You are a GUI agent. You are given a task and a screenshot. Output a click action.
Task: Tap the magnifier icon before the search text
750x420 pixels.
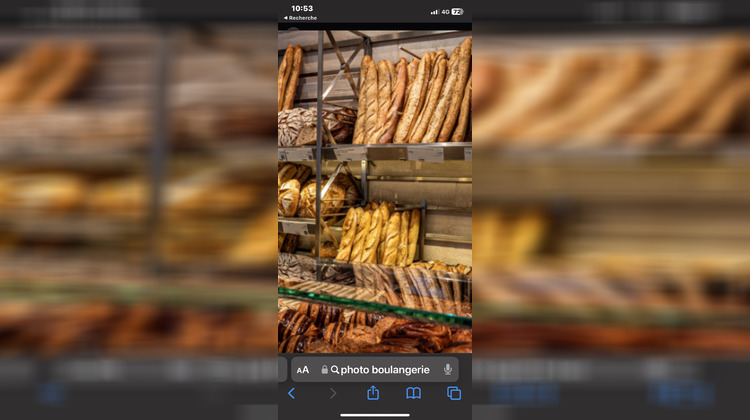335,370
